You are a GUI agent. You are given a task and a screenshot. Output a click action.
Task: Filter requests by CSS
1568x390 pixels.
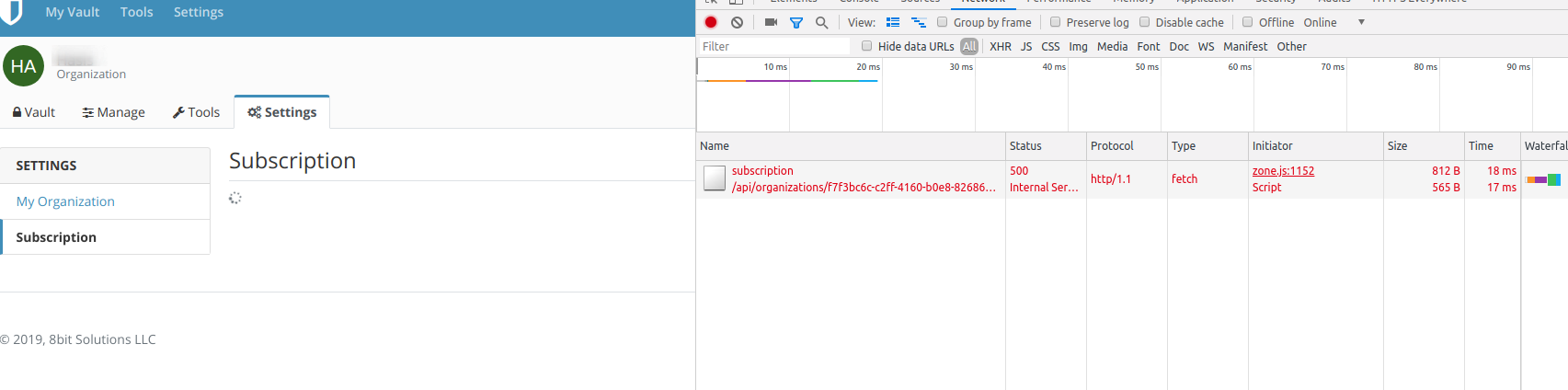[1050, 46]
